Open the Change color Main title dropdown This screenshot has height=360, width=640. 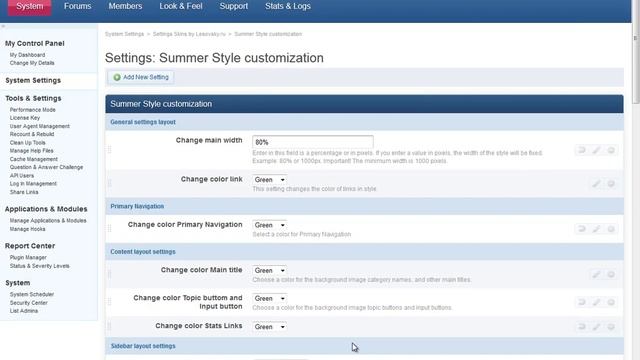pos(269,270)
